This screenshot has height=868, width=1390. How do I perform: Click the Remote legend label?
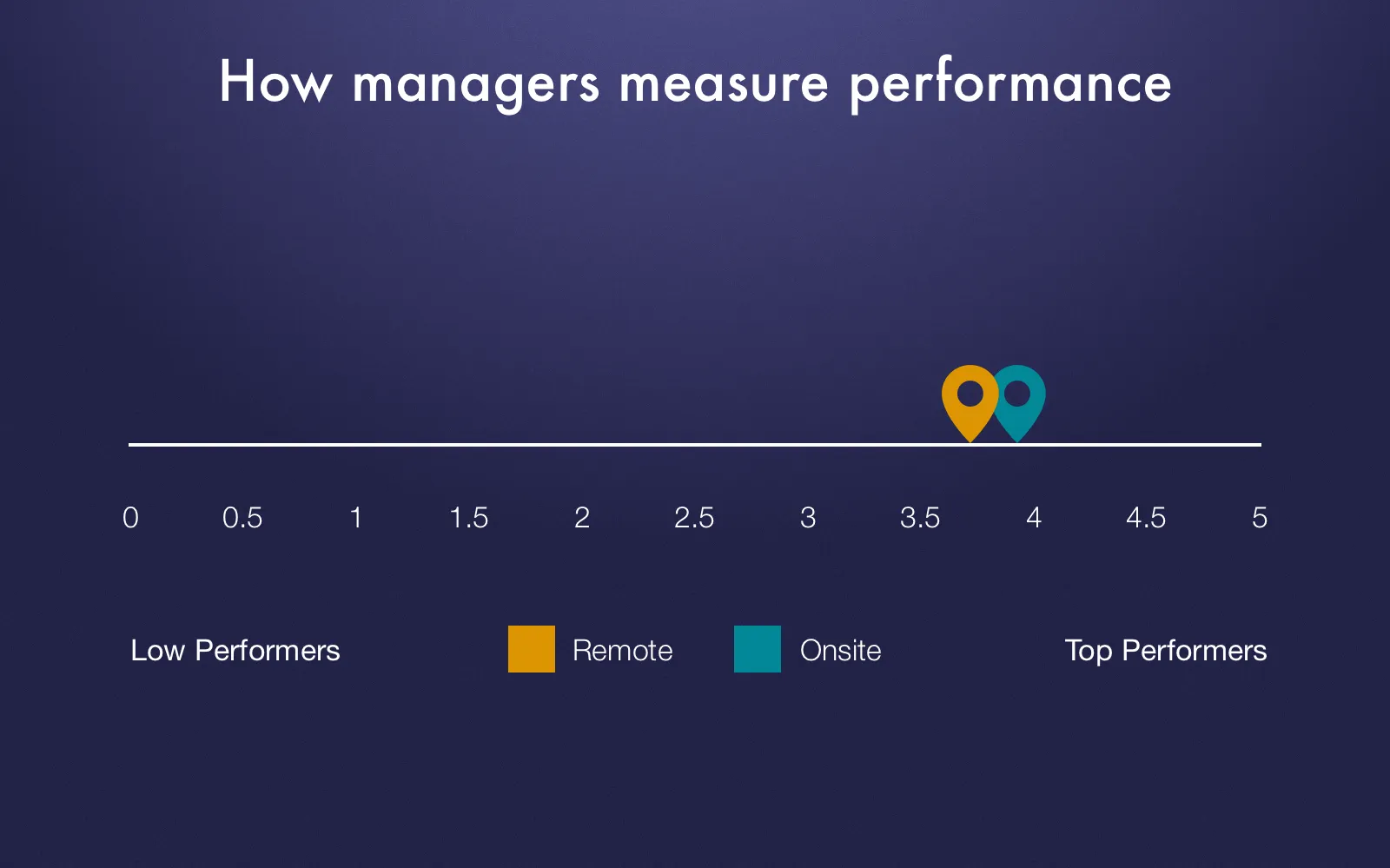pos(623,651)
